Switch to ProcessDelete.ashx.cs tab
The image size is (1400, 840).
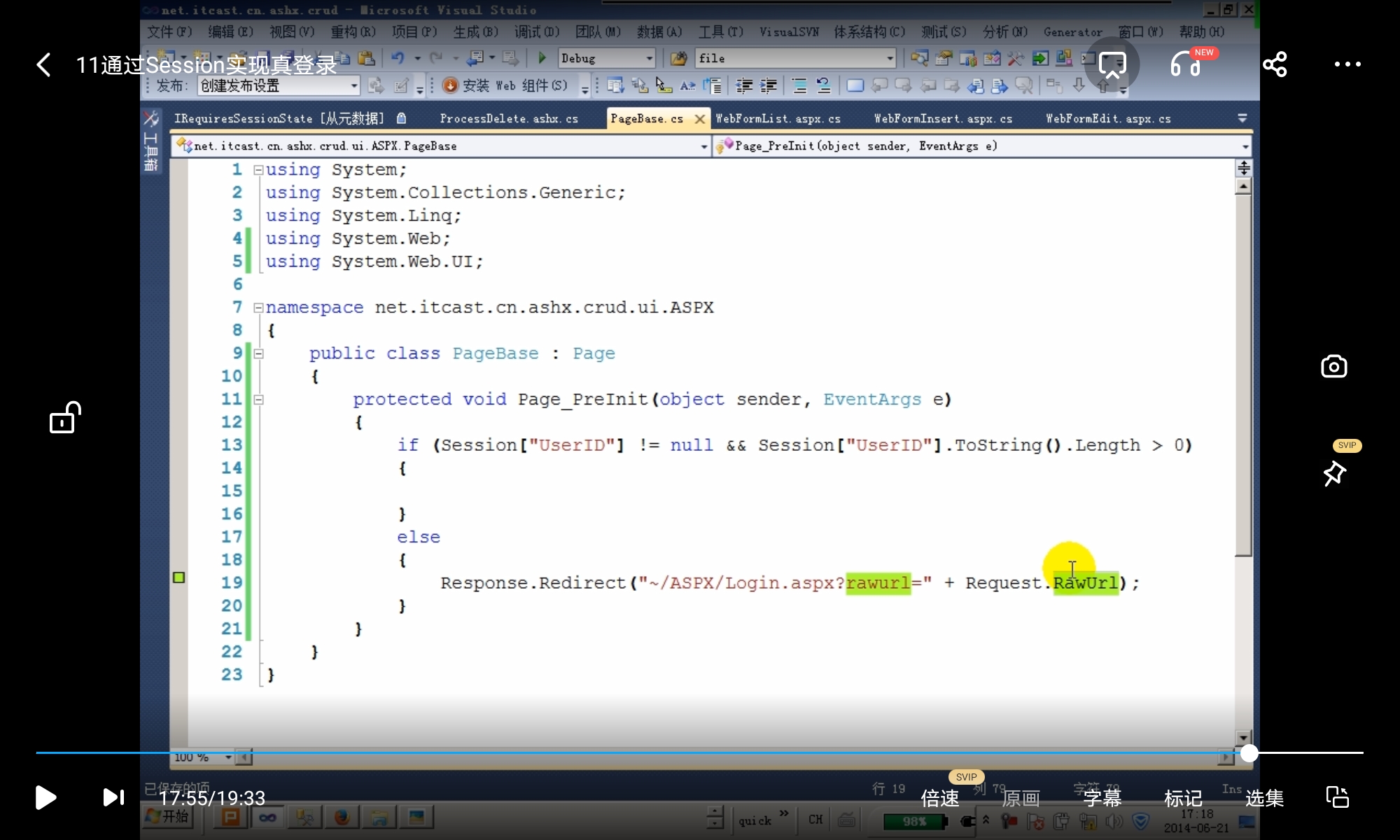[509, 118]
